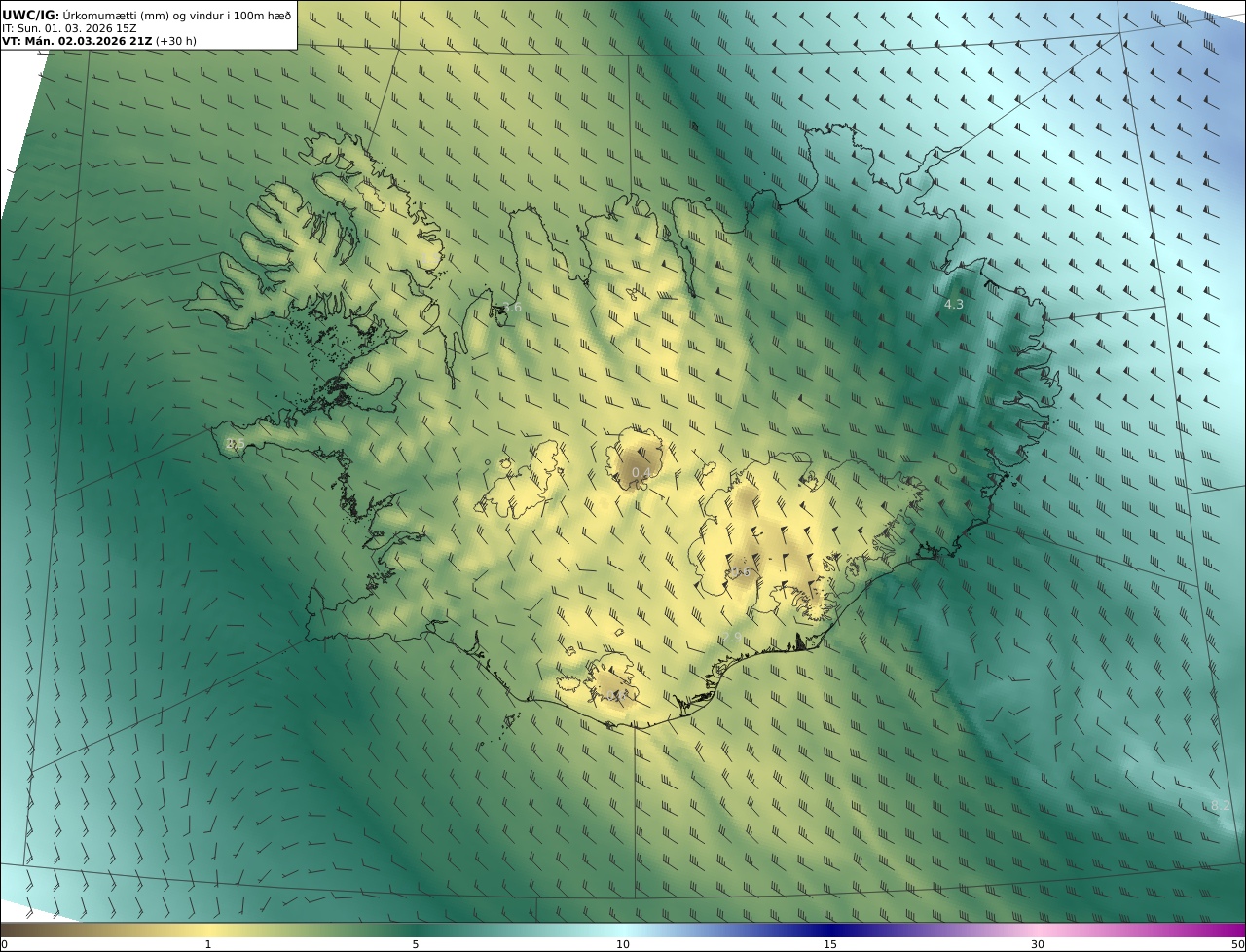
Task: Click the 1 tick label on the color scale
Action: 207,944
